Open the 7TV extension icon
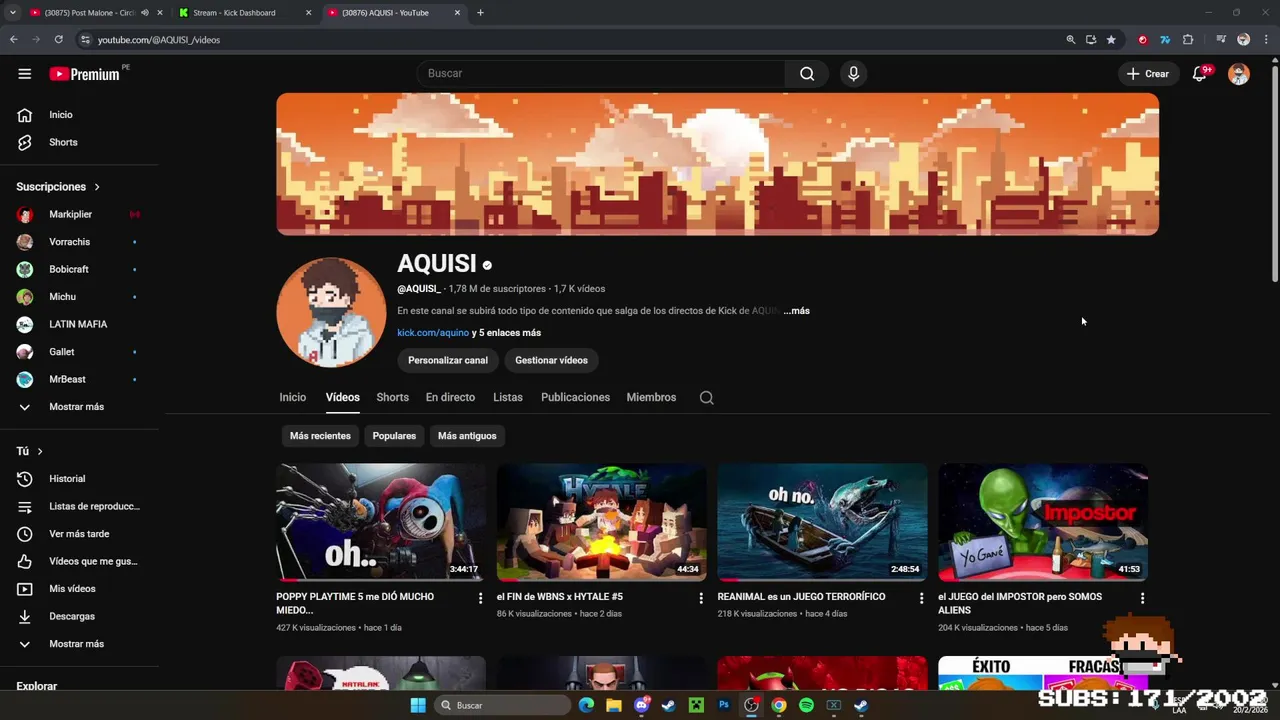This screenshot has height=720, width=1280. 1165,39
